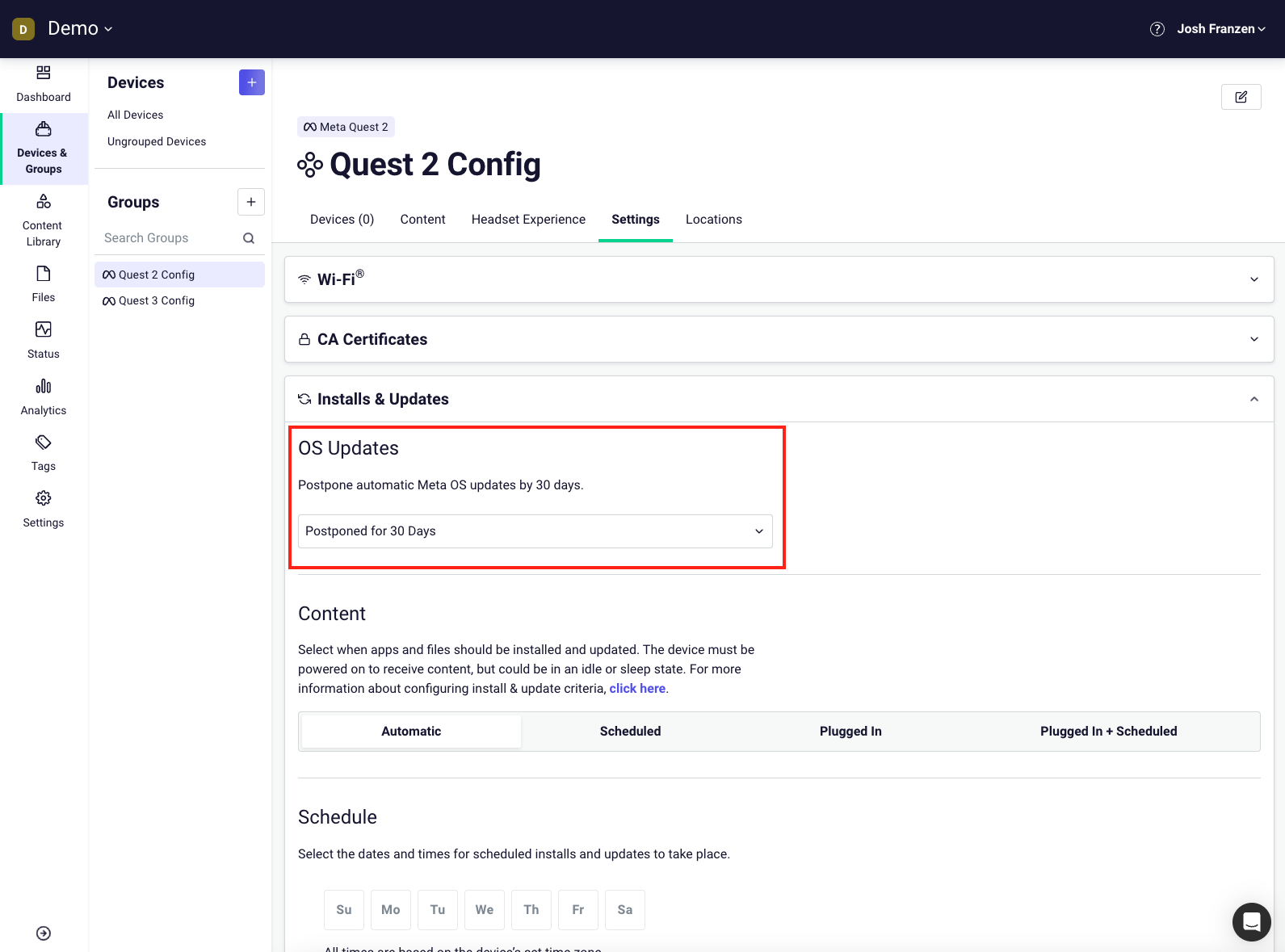This screenshot has height=952, width=1285.
Task: Open the Dashboard sidebar icon
Action: click(44, 73)
